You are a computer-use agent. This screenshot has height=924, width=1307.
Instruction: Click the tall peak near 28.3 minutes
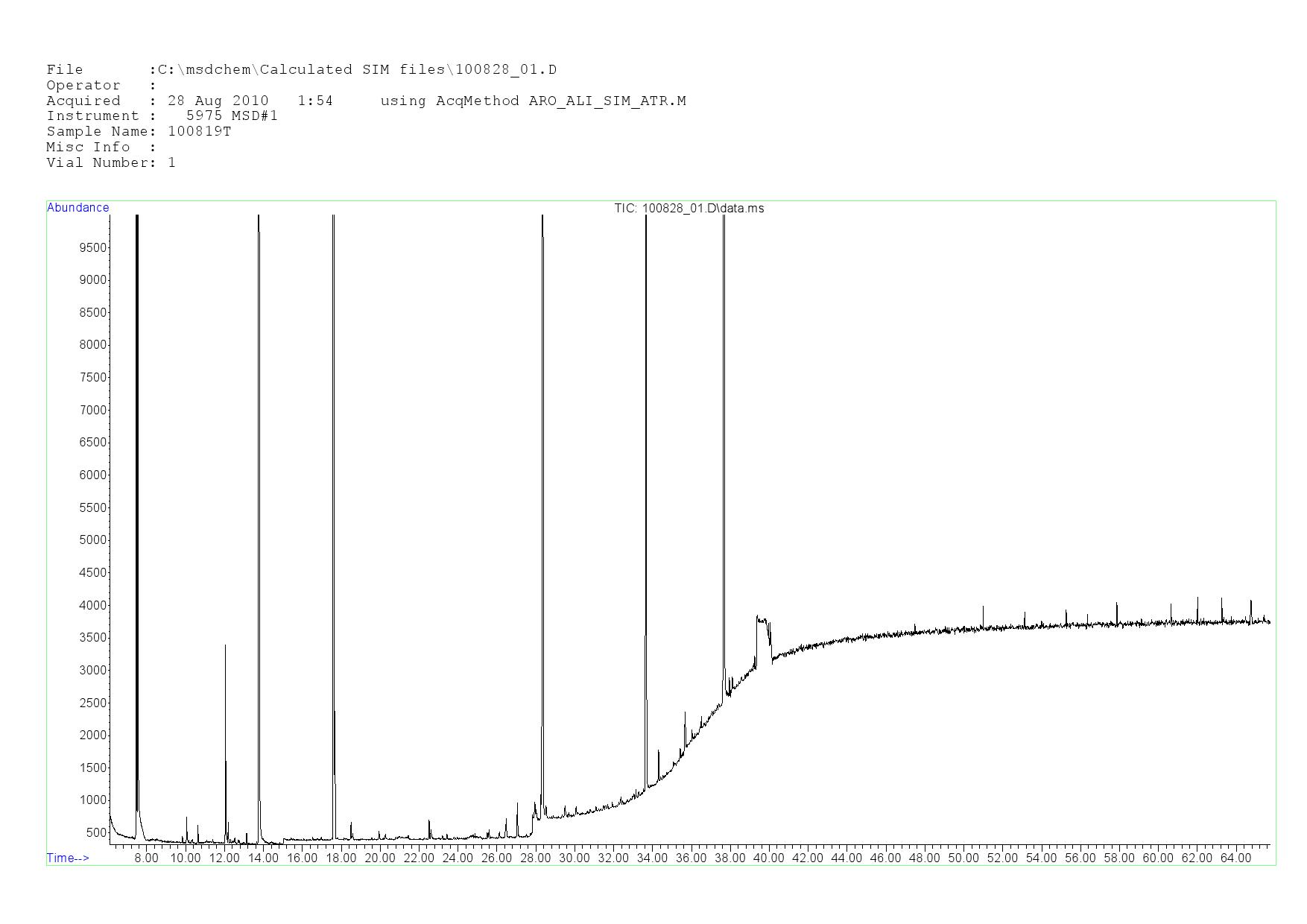542,522
